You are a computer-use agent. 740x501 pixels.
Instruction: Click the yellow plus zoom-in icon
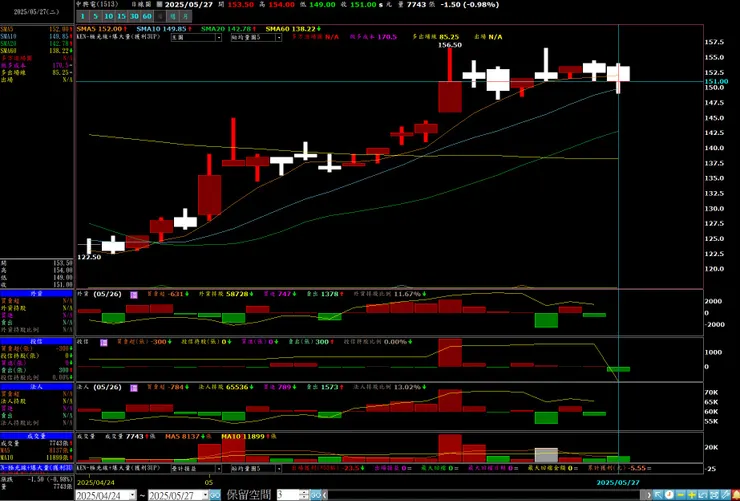pyautogui.click(x=692, y=495)
